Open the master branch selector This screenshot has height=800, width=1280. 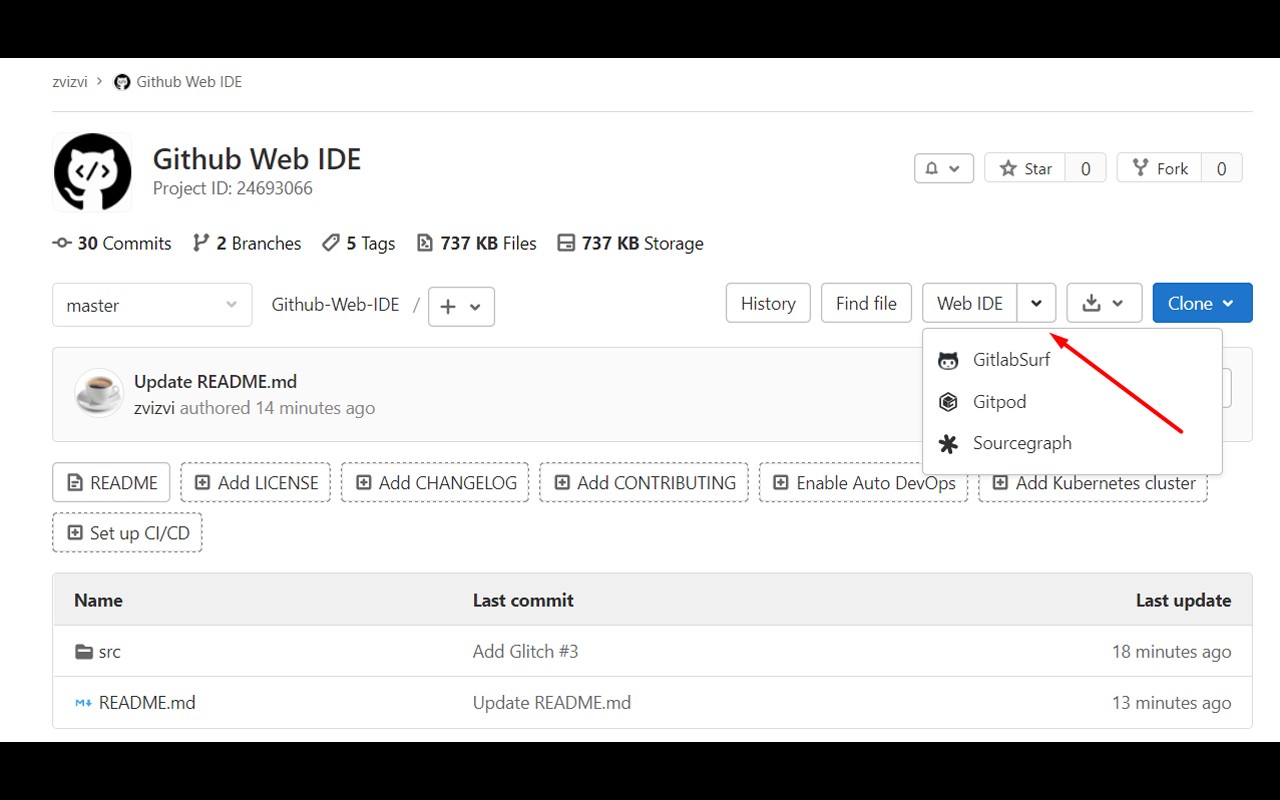(x=152, y=306)
